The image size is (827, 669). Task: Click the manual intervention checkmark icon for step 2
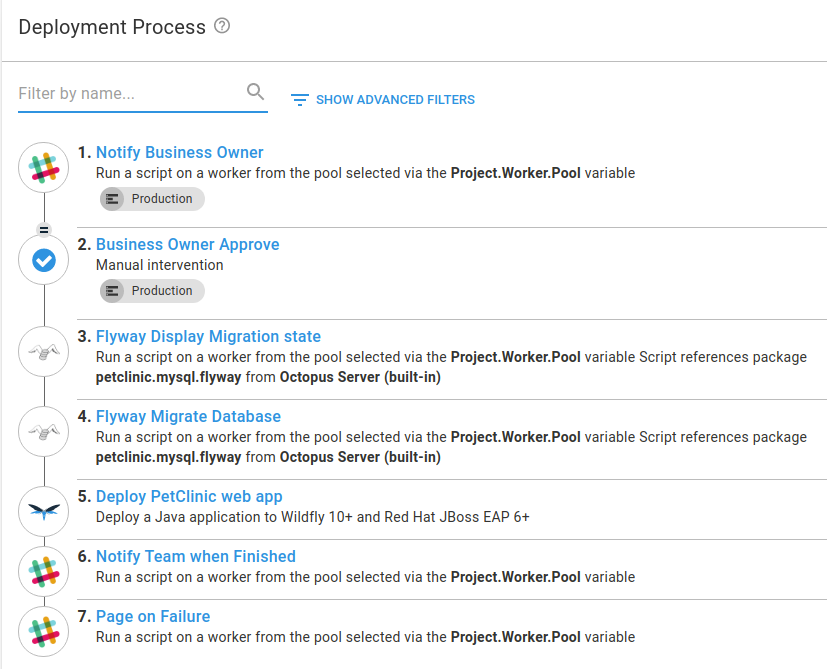[x=43, y=260]
